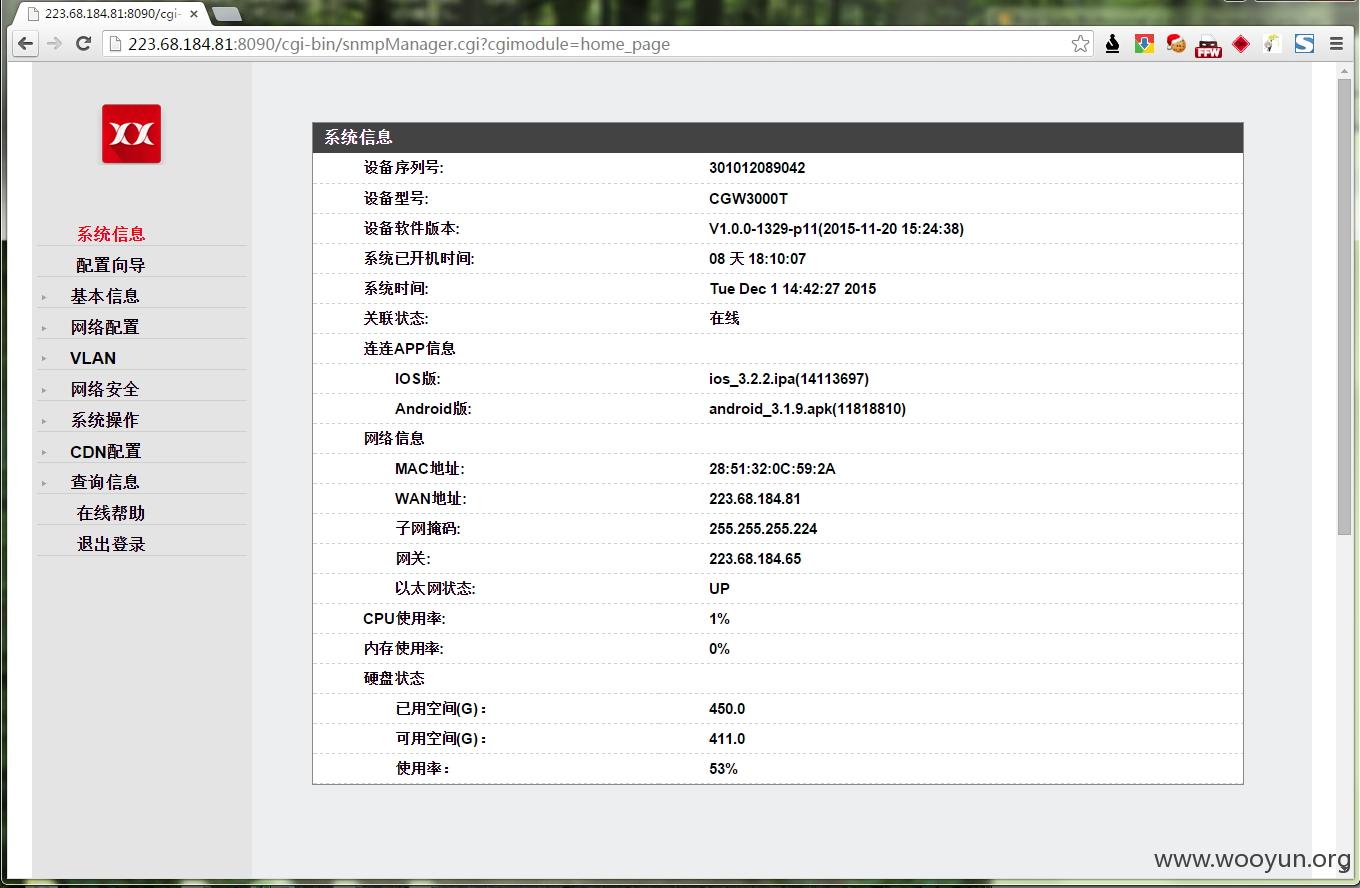Viewport: 1360px width, 888px height.
Task: Click the subnet mask 255.255.255.224
Action: point(763,528)
